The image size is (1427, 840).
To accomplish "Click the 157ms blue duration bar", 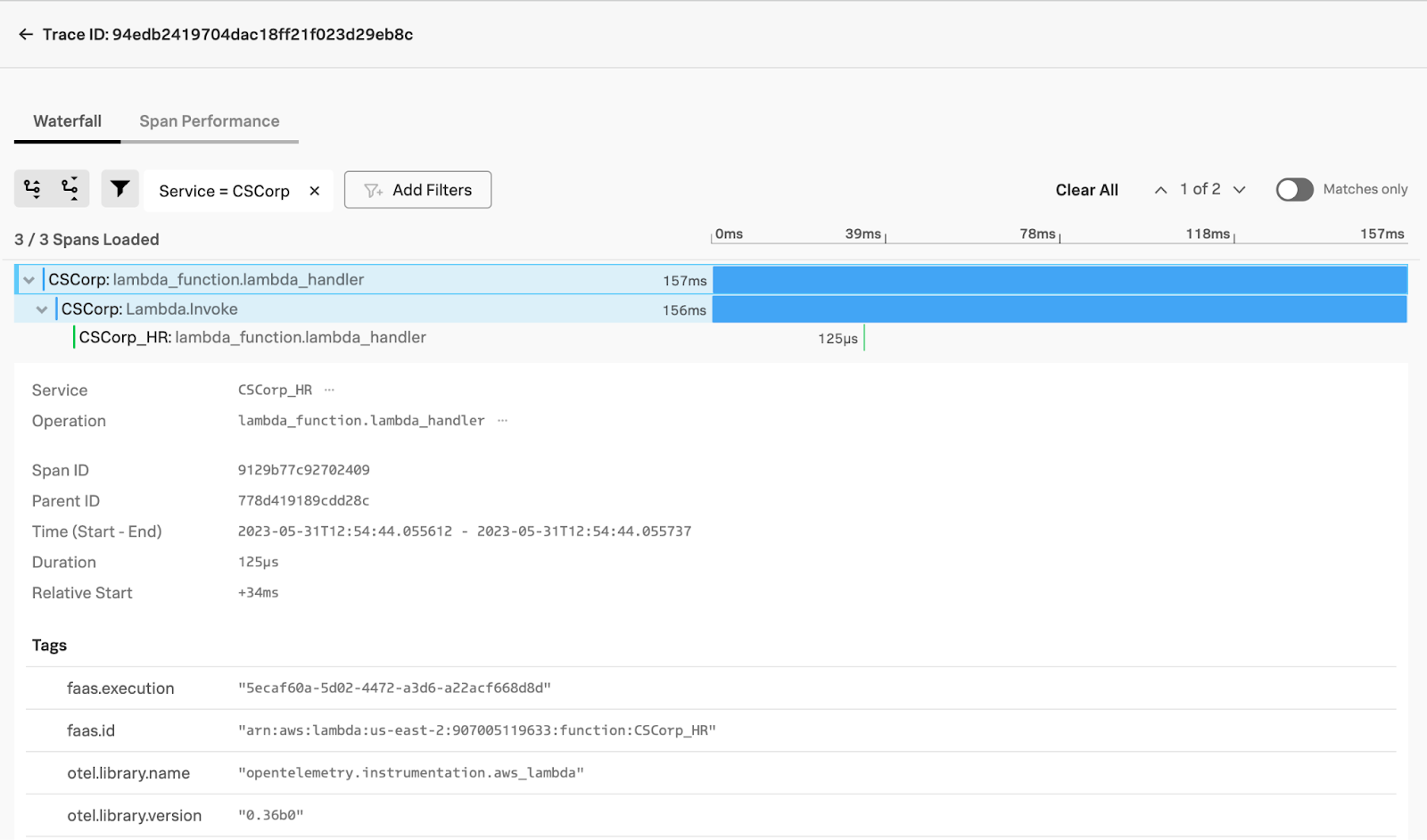I will click(1060, 280).
